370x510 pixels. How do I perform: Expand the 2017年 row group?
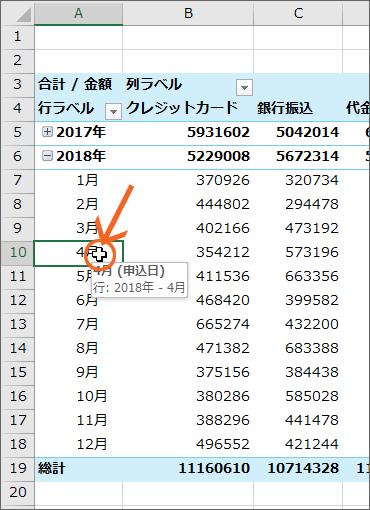[47, 132]
